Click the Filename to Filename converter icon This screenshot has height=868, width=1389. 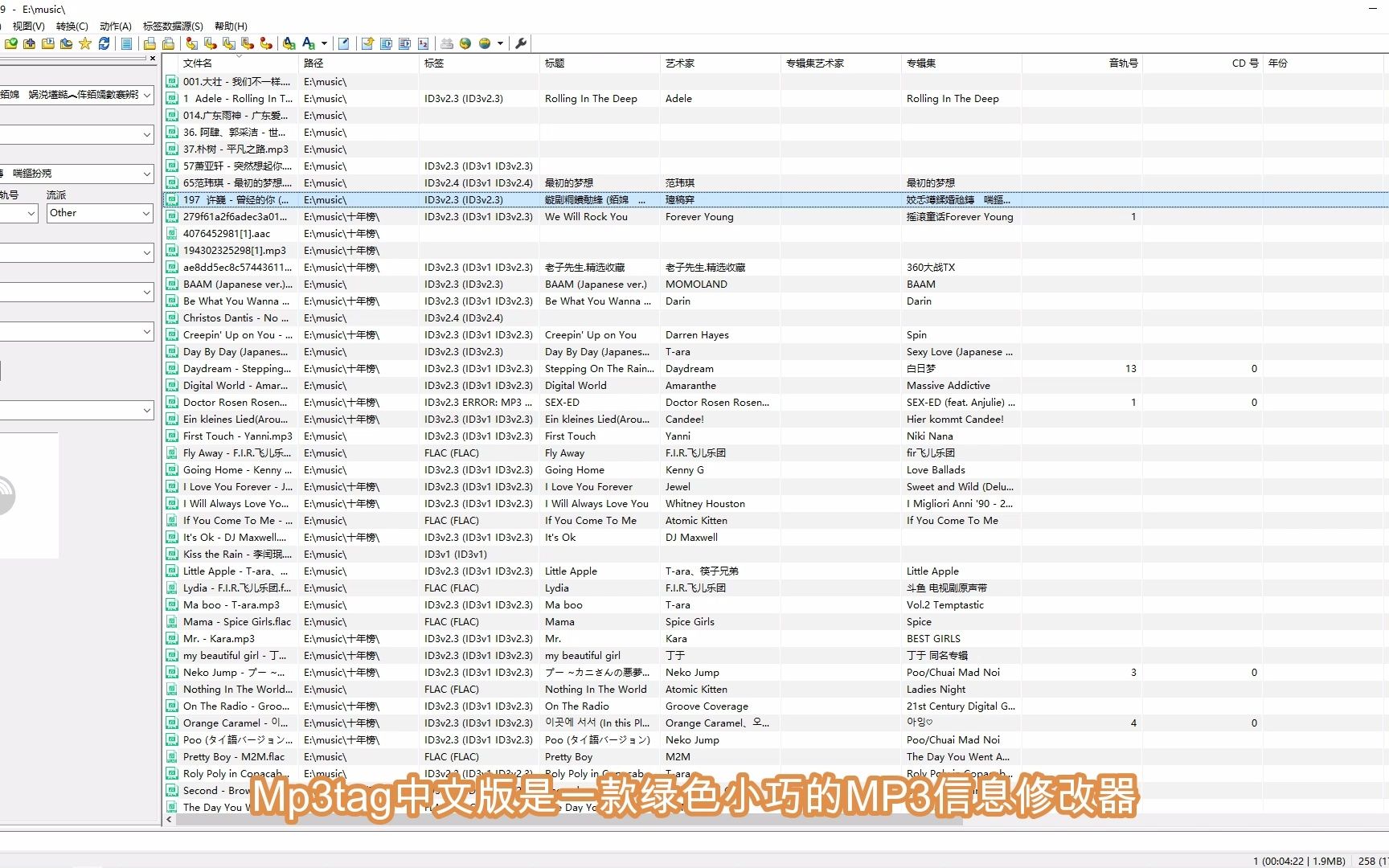[x=229, y=43]
